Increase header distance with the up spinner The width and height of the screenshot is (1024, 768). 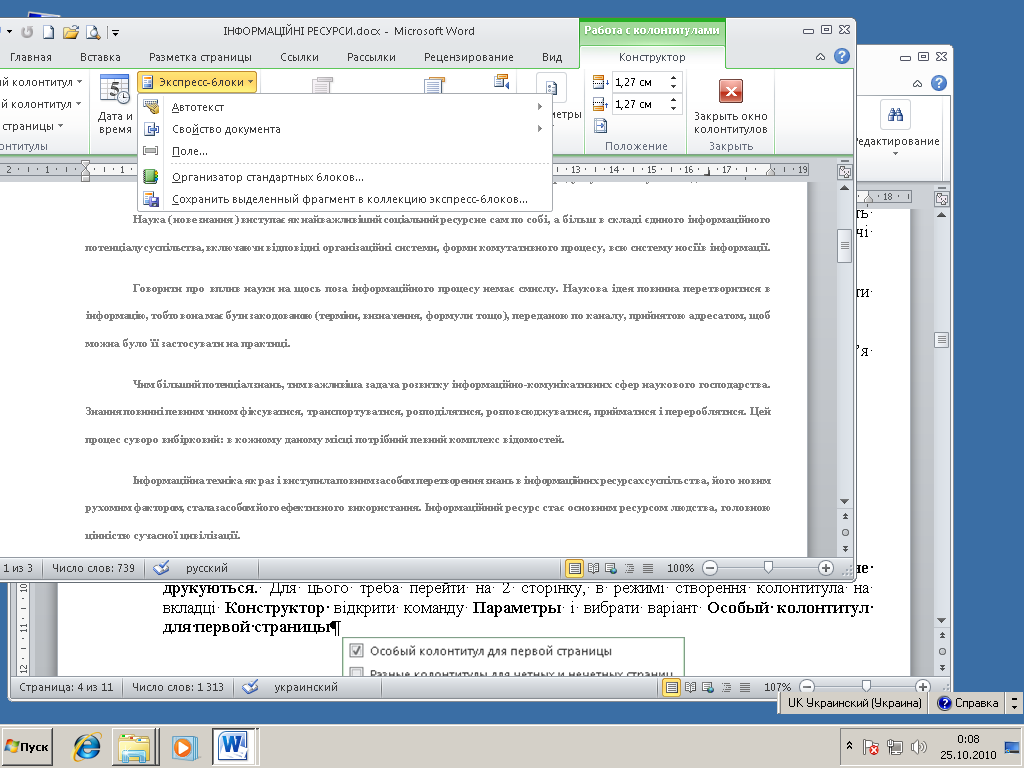pos(674,78)
